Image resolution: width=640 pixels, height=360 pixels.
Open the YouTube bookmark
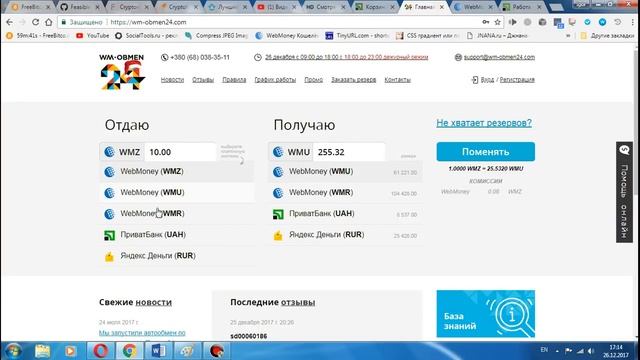pos(93,36)
